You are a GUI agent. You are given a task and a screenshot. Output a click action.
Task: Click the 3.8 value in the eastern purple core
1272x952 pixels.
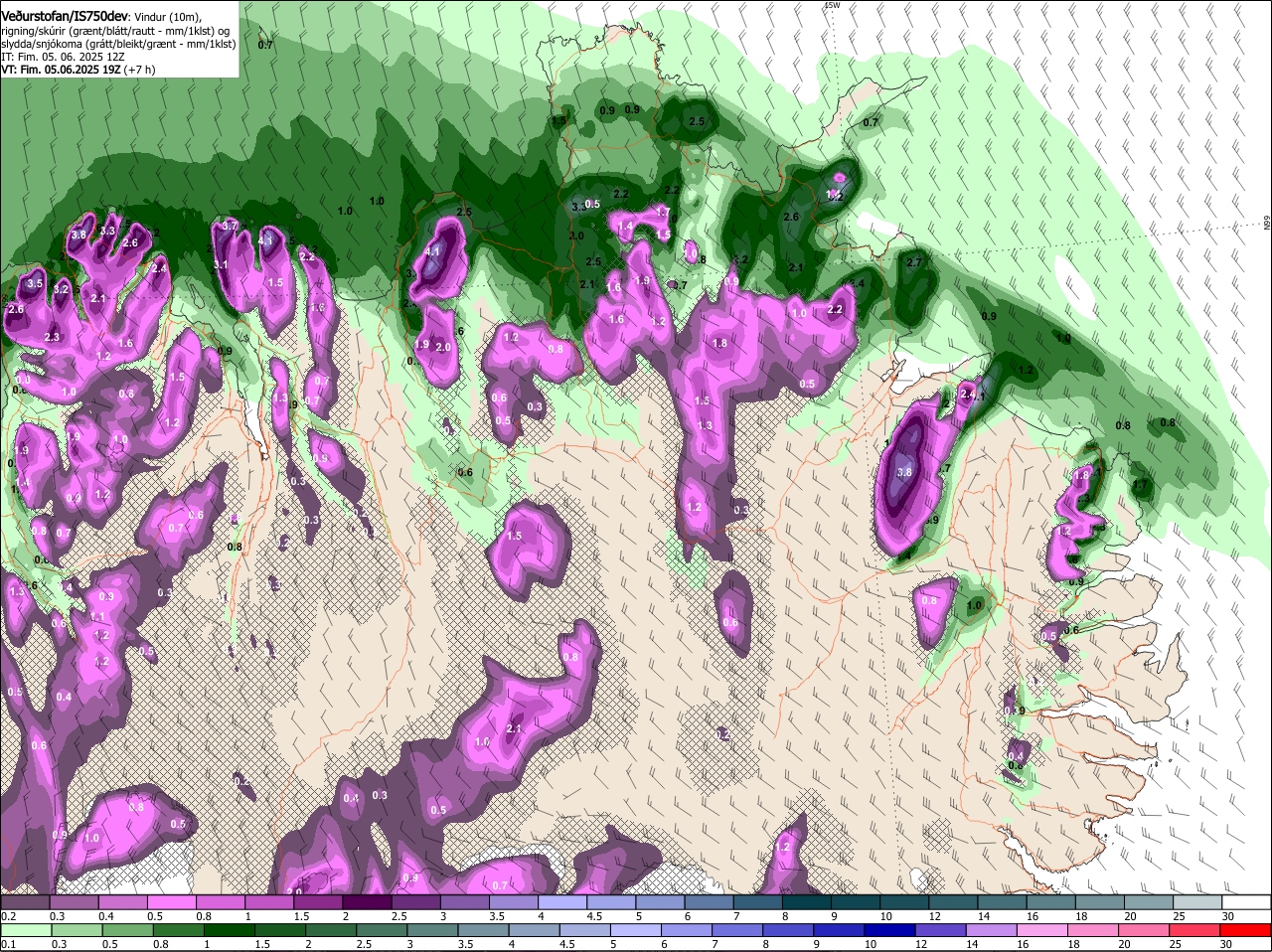[x=903, y=472]
